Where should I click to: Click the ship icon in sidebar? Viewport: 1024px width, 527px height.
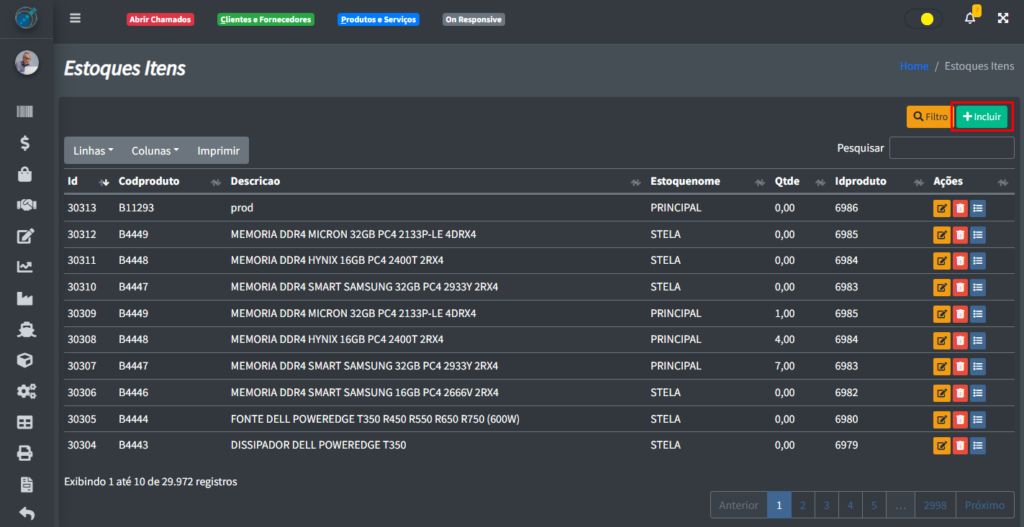26,329
